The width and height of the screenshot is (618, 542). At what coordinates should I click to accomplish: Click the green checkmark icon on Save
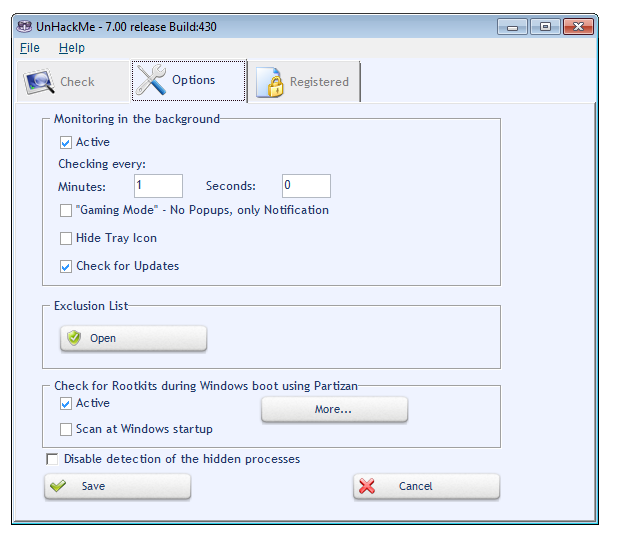[58, 486]
